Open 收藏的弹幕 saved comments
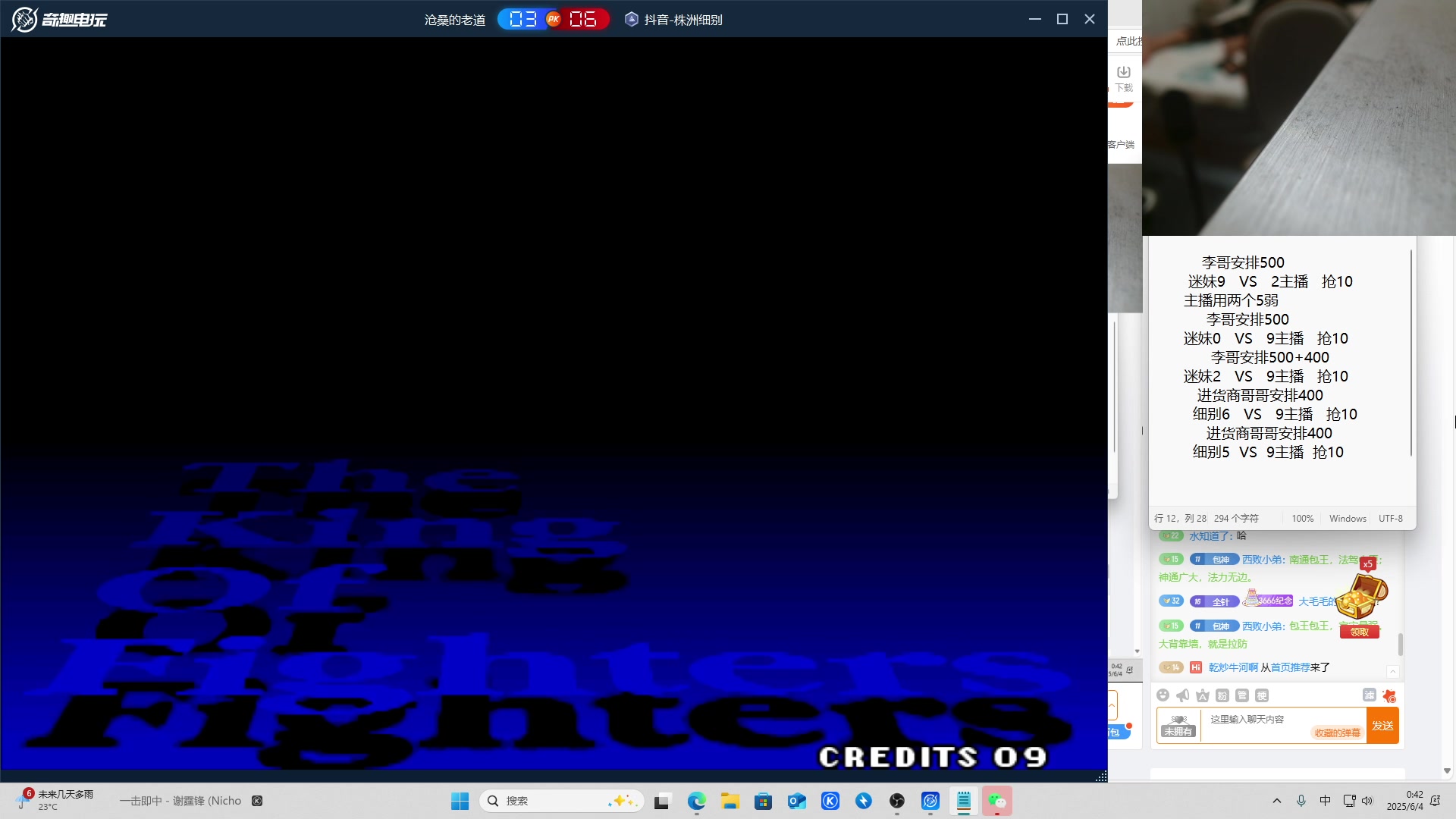1456x819 pixels. coord(1337,733)
